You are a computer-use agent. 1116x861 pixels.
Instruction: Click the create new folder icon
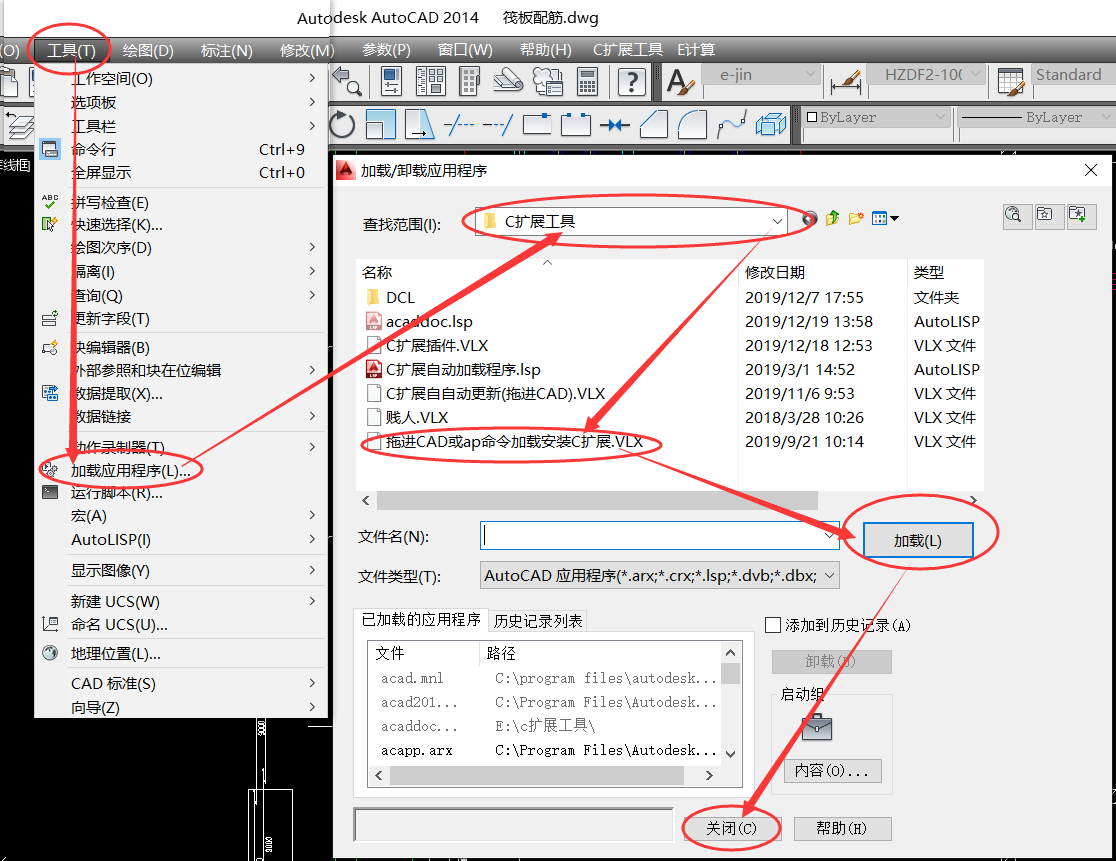point(856,218)
